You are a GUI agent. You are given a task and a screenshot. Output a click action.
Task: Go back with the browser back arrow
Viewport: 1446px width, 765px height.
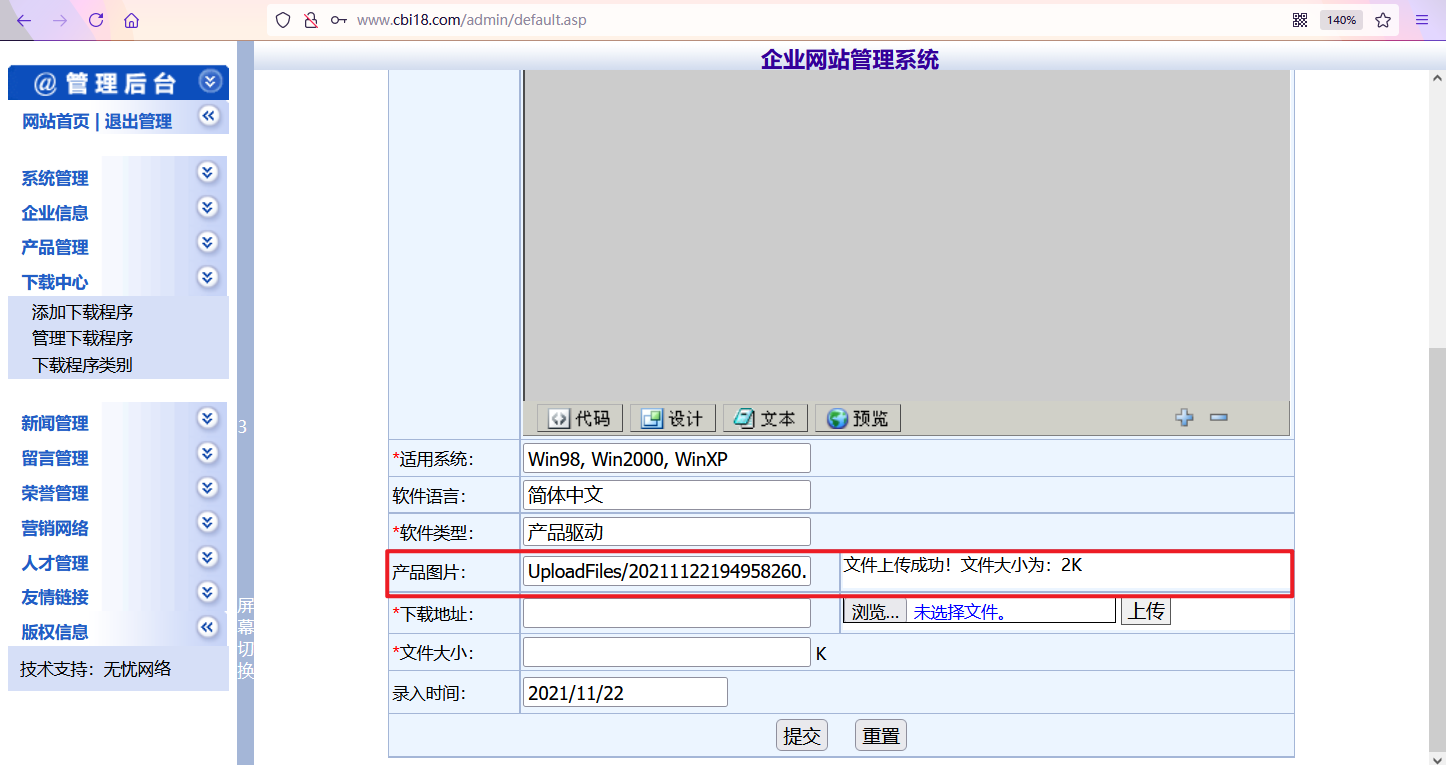point(25,20)
